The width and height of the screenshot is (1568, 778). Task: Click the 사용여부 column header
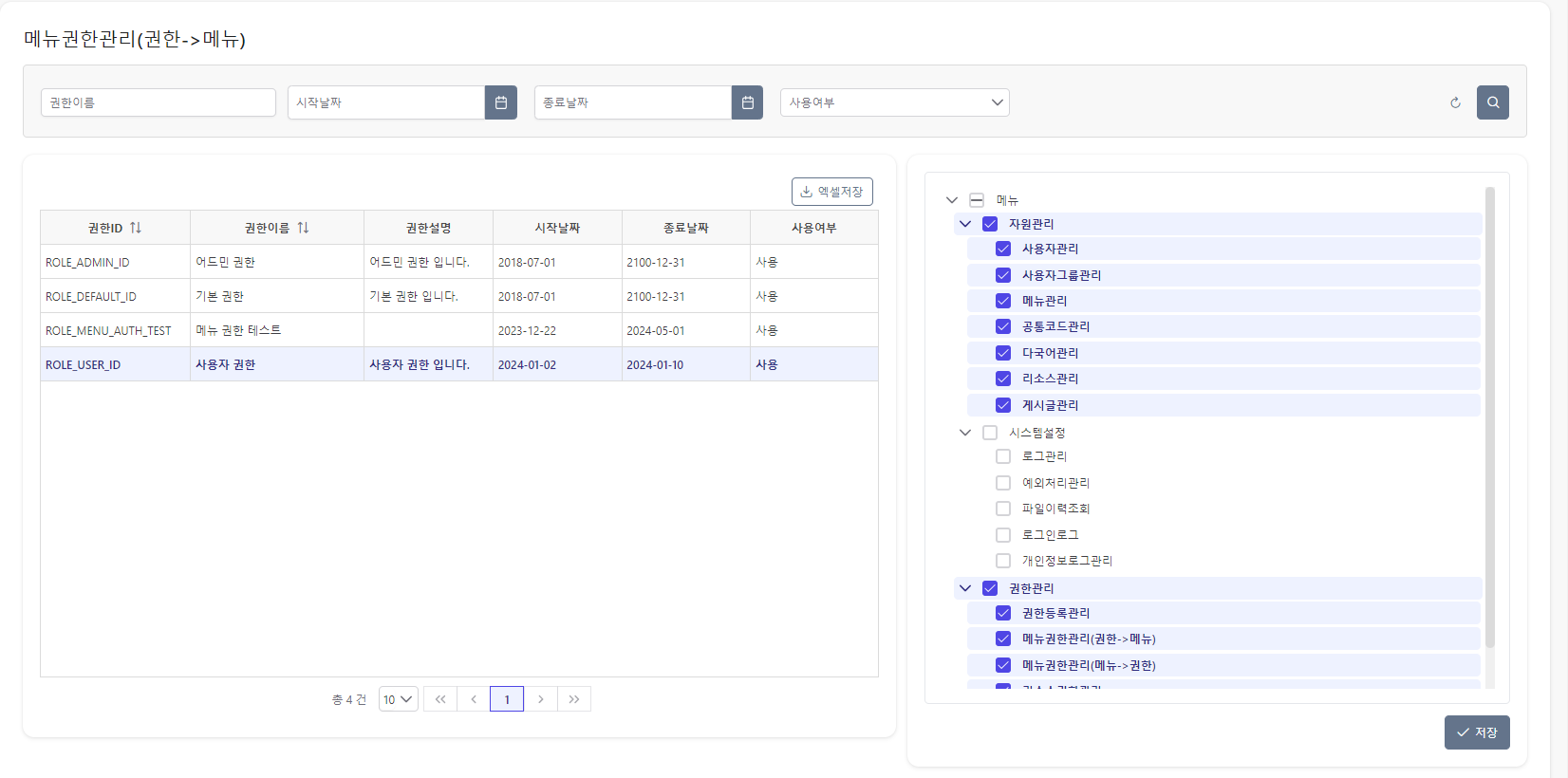(x=814, y=228)
